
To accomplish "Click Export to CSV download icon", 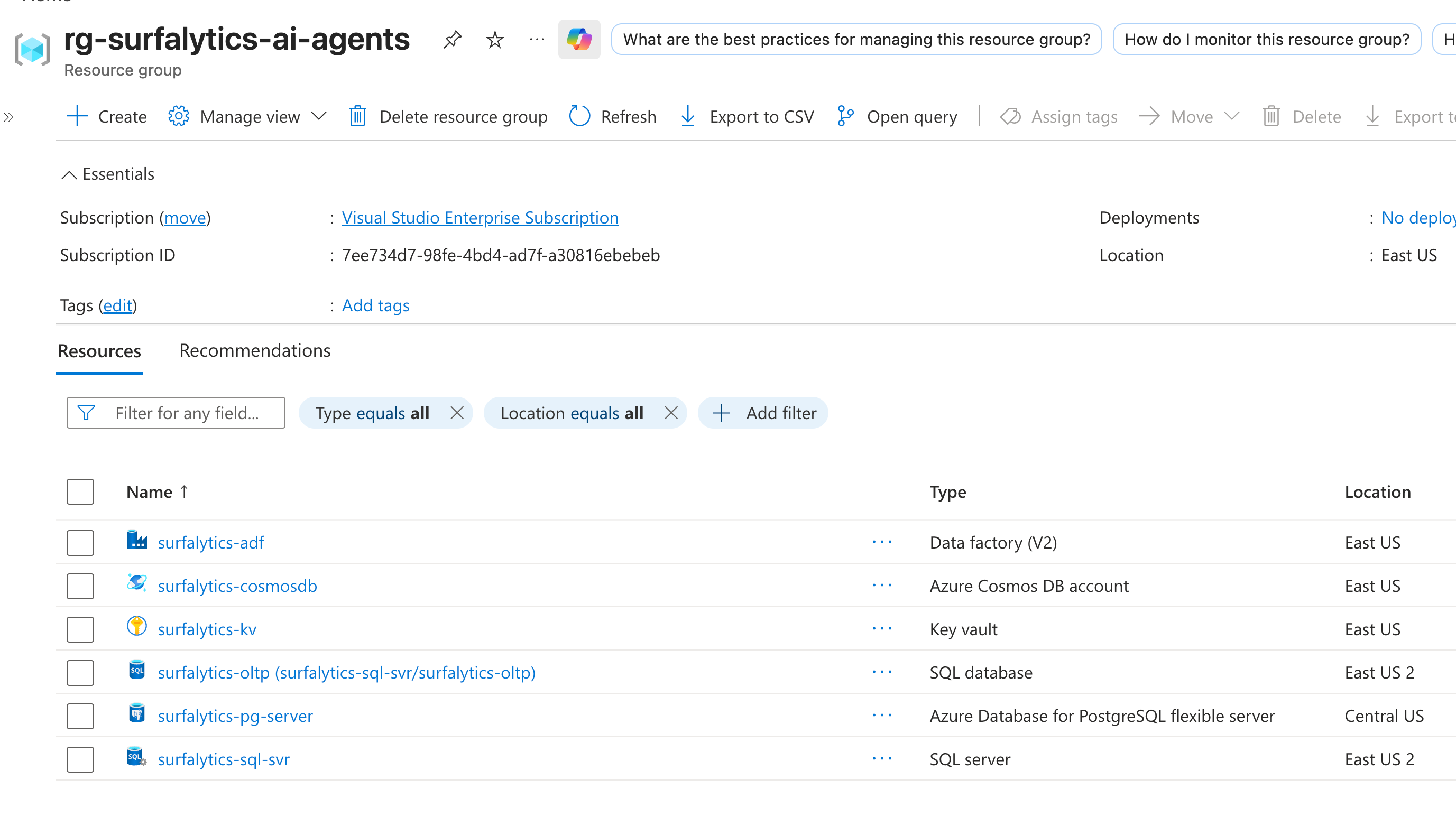I will coord(688,116).
